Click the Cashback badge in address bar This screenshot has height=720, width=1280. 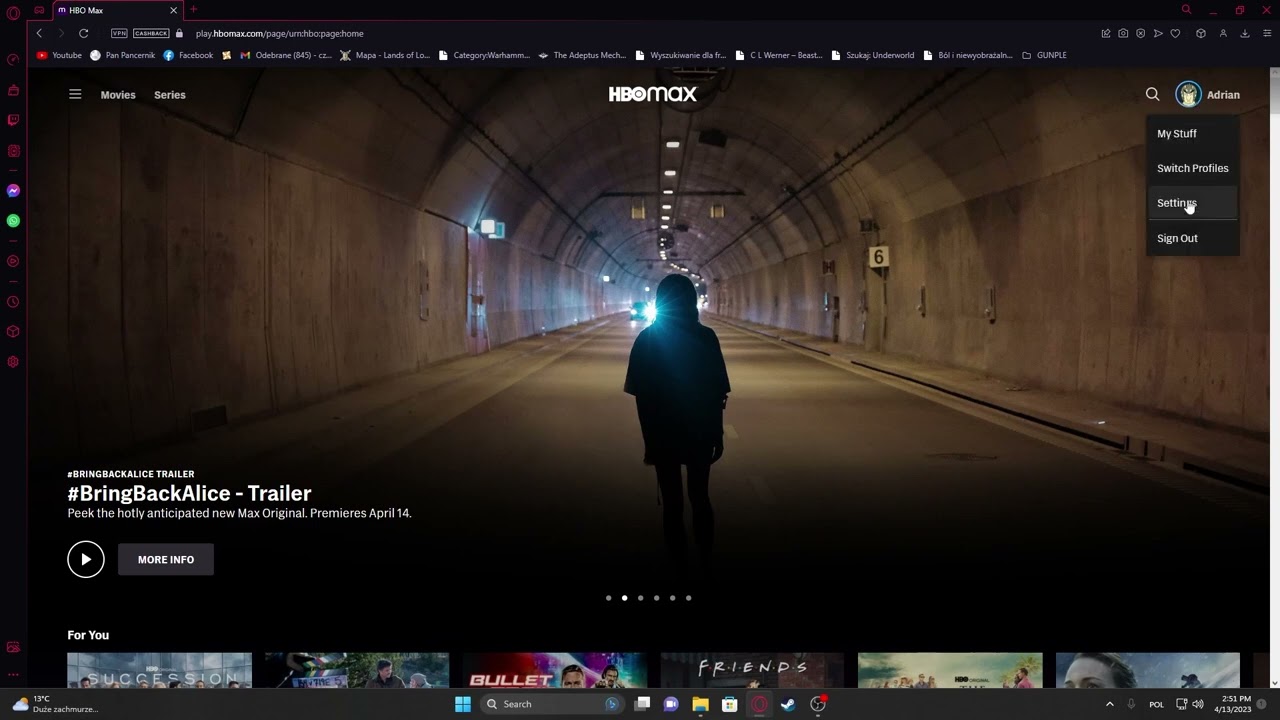tap(151, 33)
